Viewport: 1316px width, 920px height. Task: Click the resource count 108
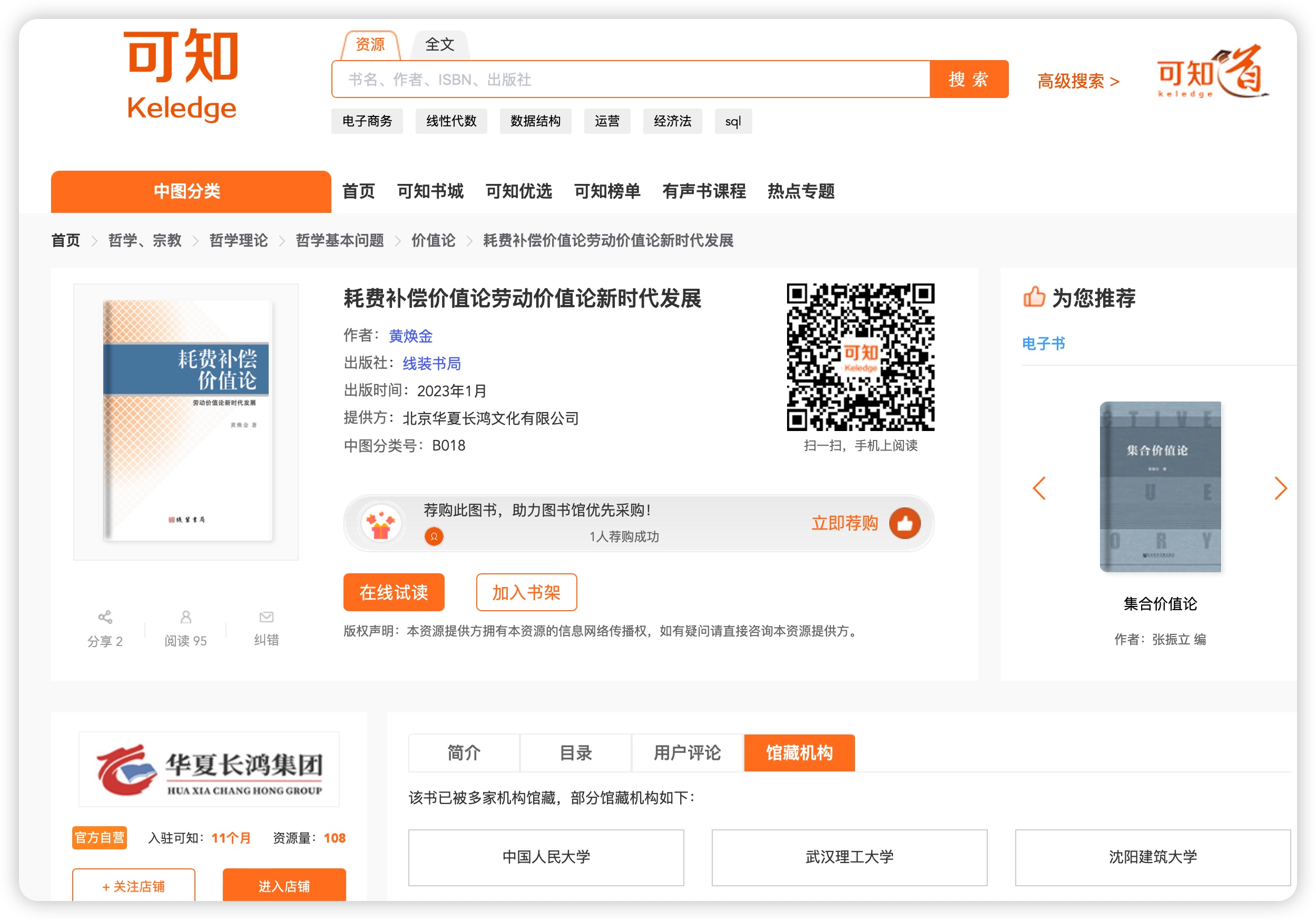click(335, 838)
